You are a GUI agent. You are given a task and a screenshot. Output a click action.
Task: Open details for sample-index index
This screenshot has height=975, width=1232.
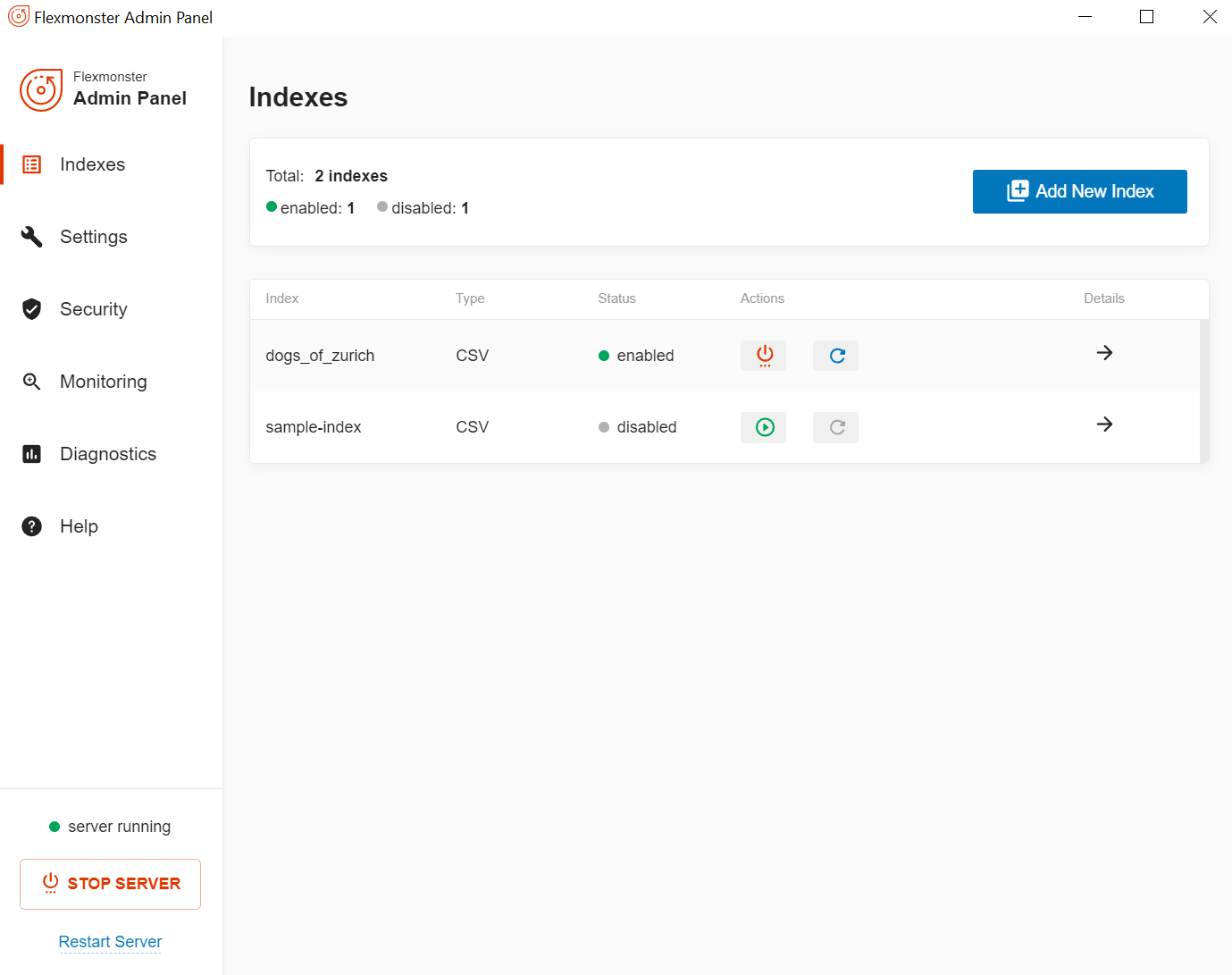tap(1104, 424)
